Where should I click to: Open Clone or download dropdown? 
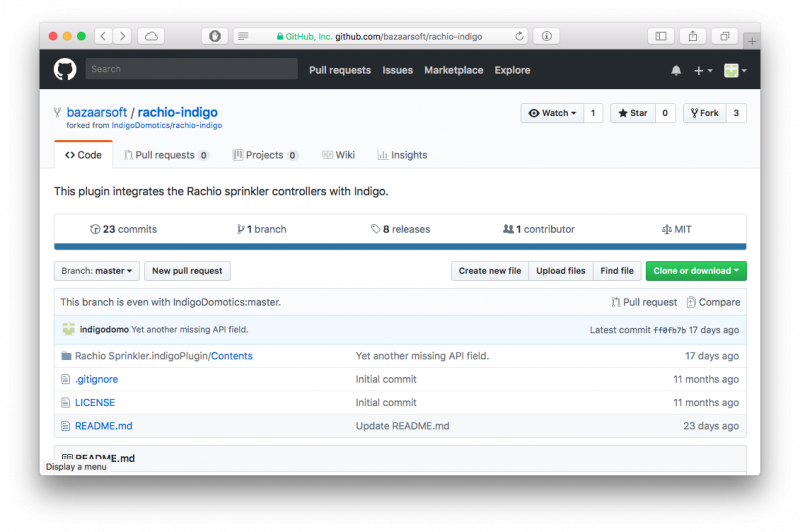[696, 271]
